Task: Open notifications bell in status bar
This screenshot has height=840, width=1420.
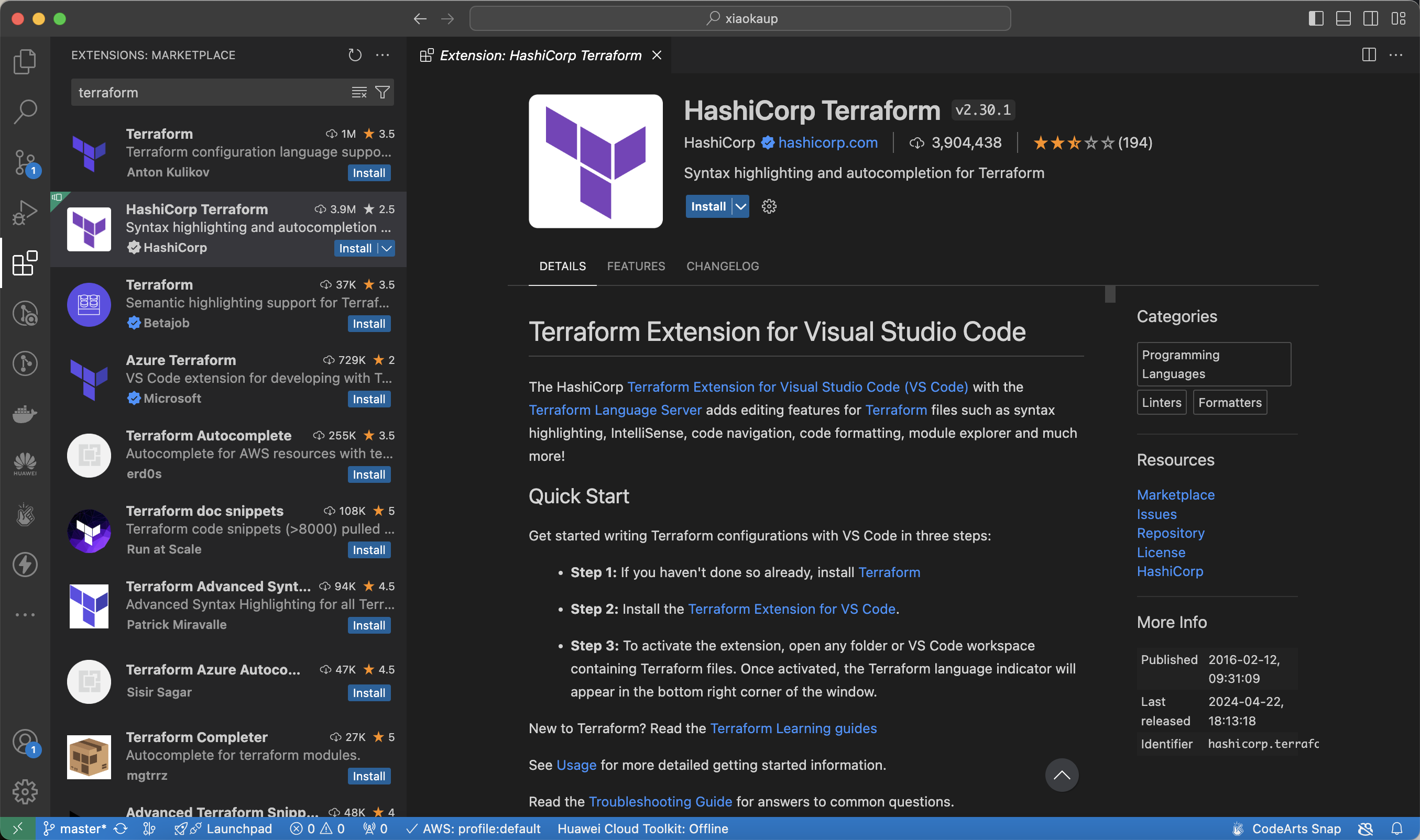Action: (x=1397, y=828)
